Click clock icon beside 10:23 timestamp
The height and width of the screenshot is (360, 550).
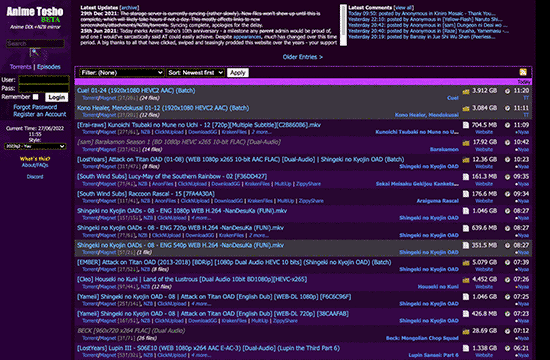click(507, 160)
